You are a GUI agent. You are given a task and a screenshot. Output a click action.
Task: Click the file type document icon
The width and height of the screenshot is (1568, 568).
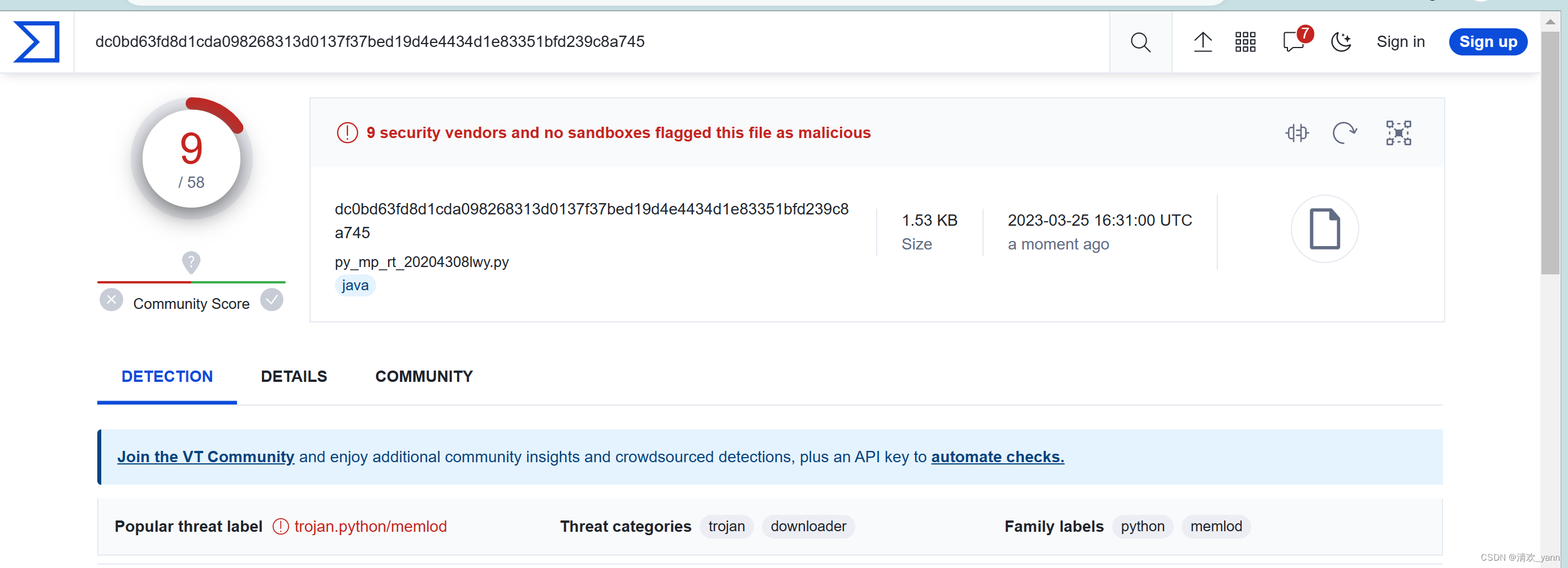[x=1325, y=229]
